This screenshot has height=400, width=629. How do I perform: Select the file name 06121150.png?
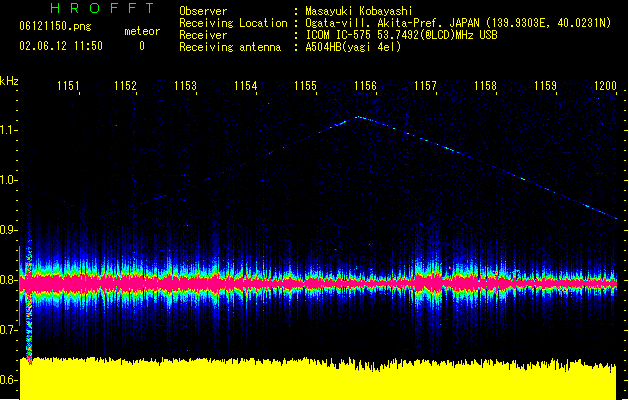55,26
